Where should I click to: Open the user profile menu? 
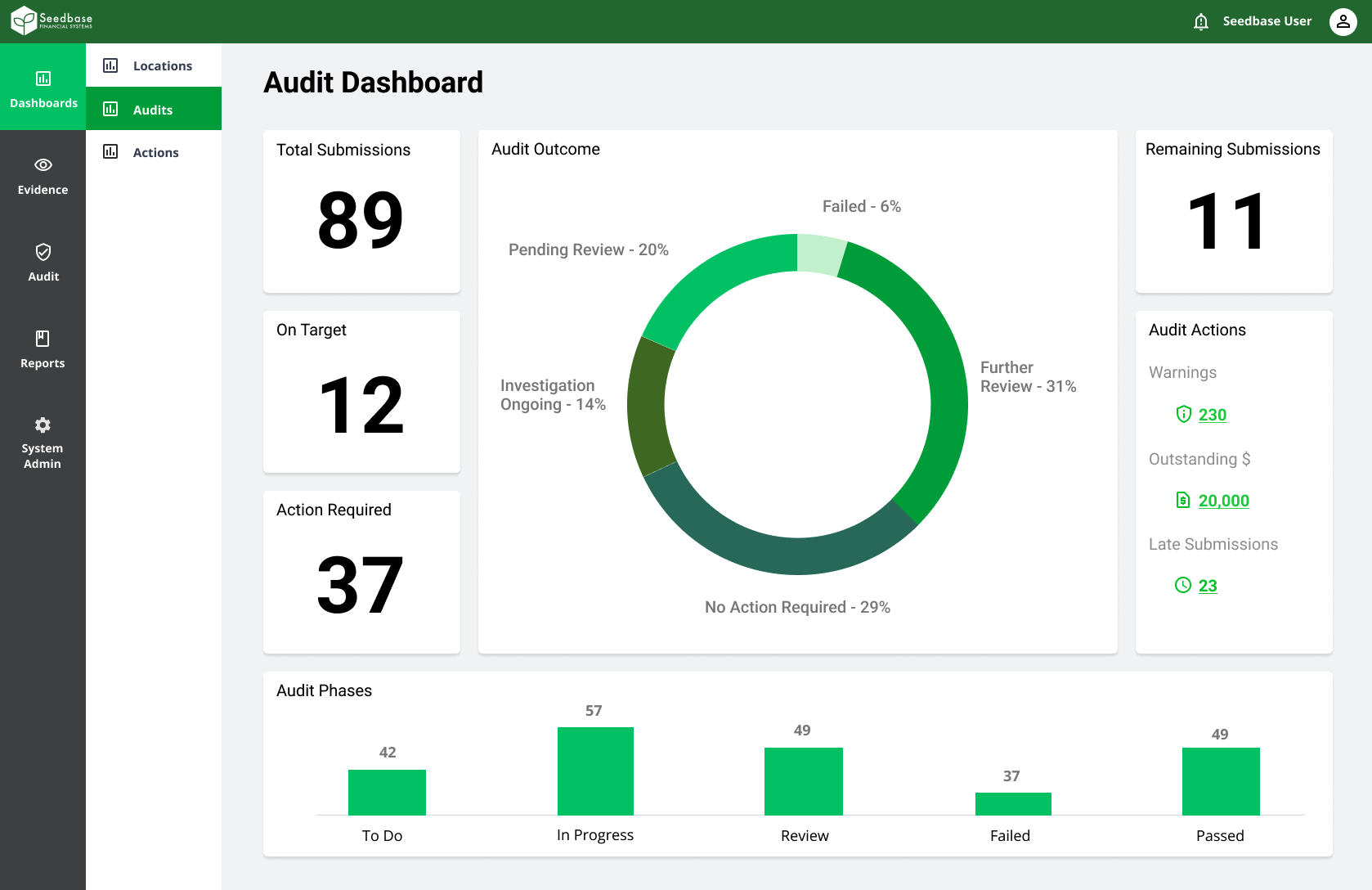(1343, 21)
